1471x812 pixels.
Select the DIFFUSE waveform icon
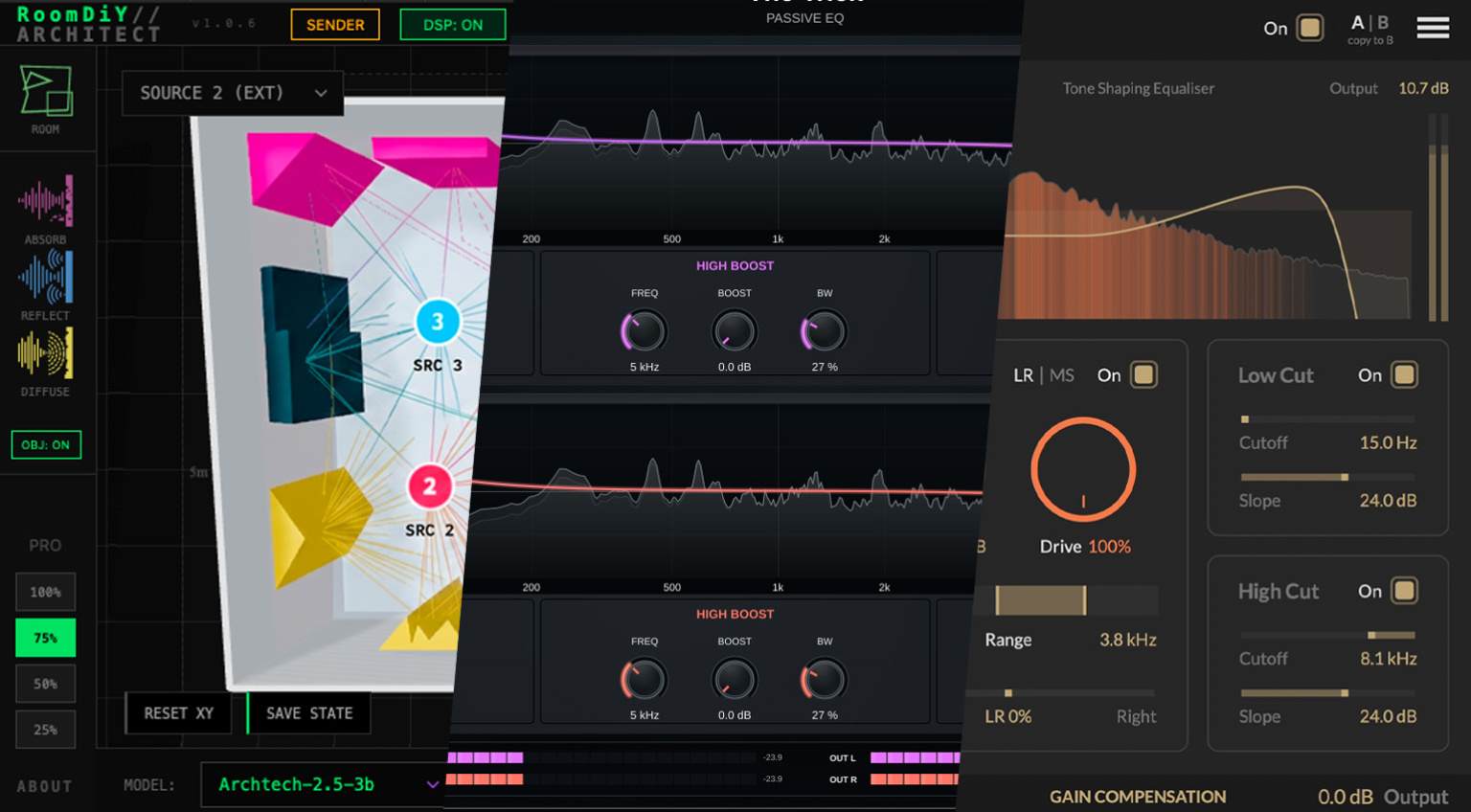point(45,353)
